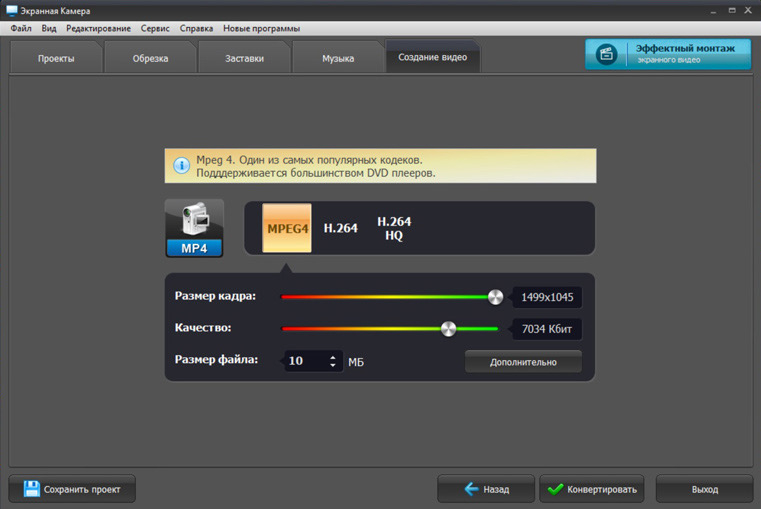Click the MP4 camcorder format icon
The image size is (761, 509).
coord(194,228)
